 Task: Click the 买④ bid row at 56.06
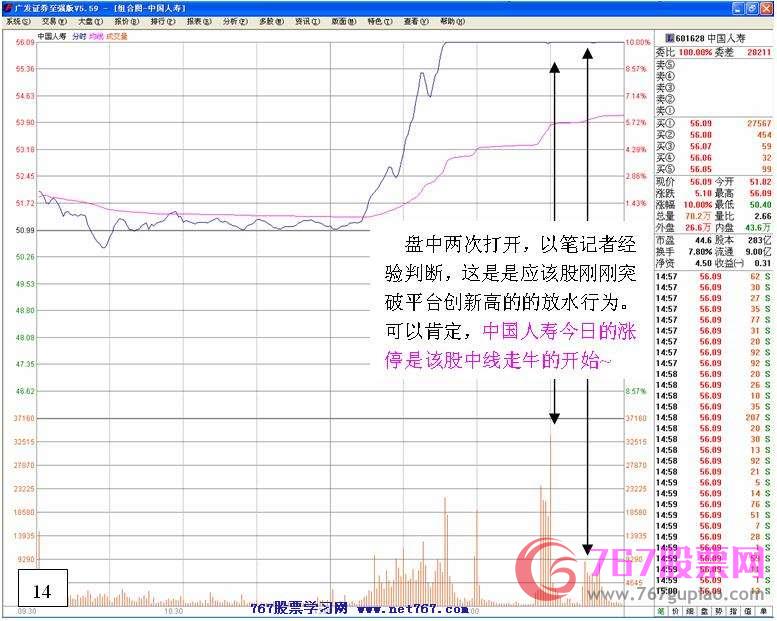click(x=714, y=158)
